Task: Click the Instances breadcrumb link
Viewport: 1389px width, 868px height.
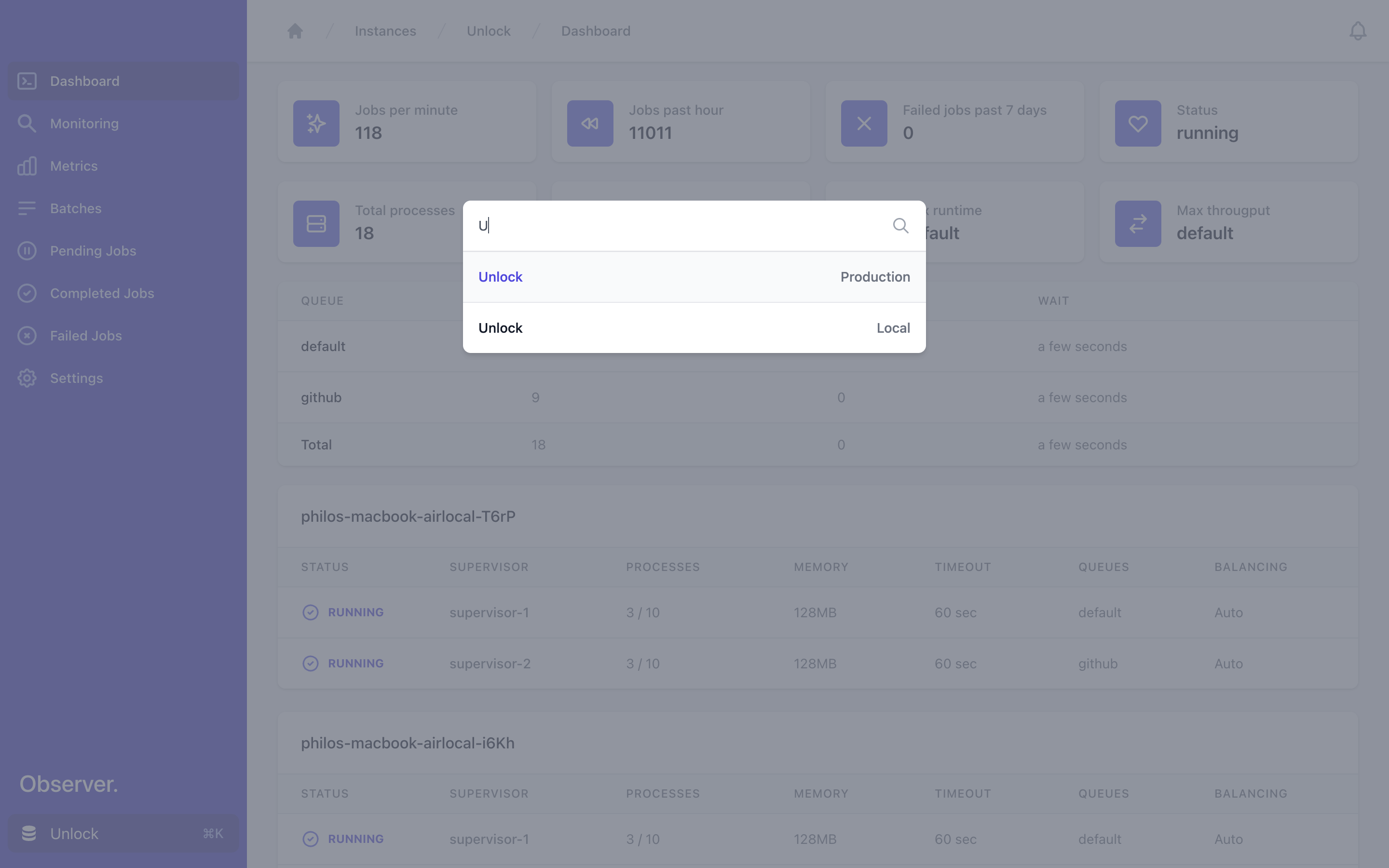Action: click(x=385, y=31)
